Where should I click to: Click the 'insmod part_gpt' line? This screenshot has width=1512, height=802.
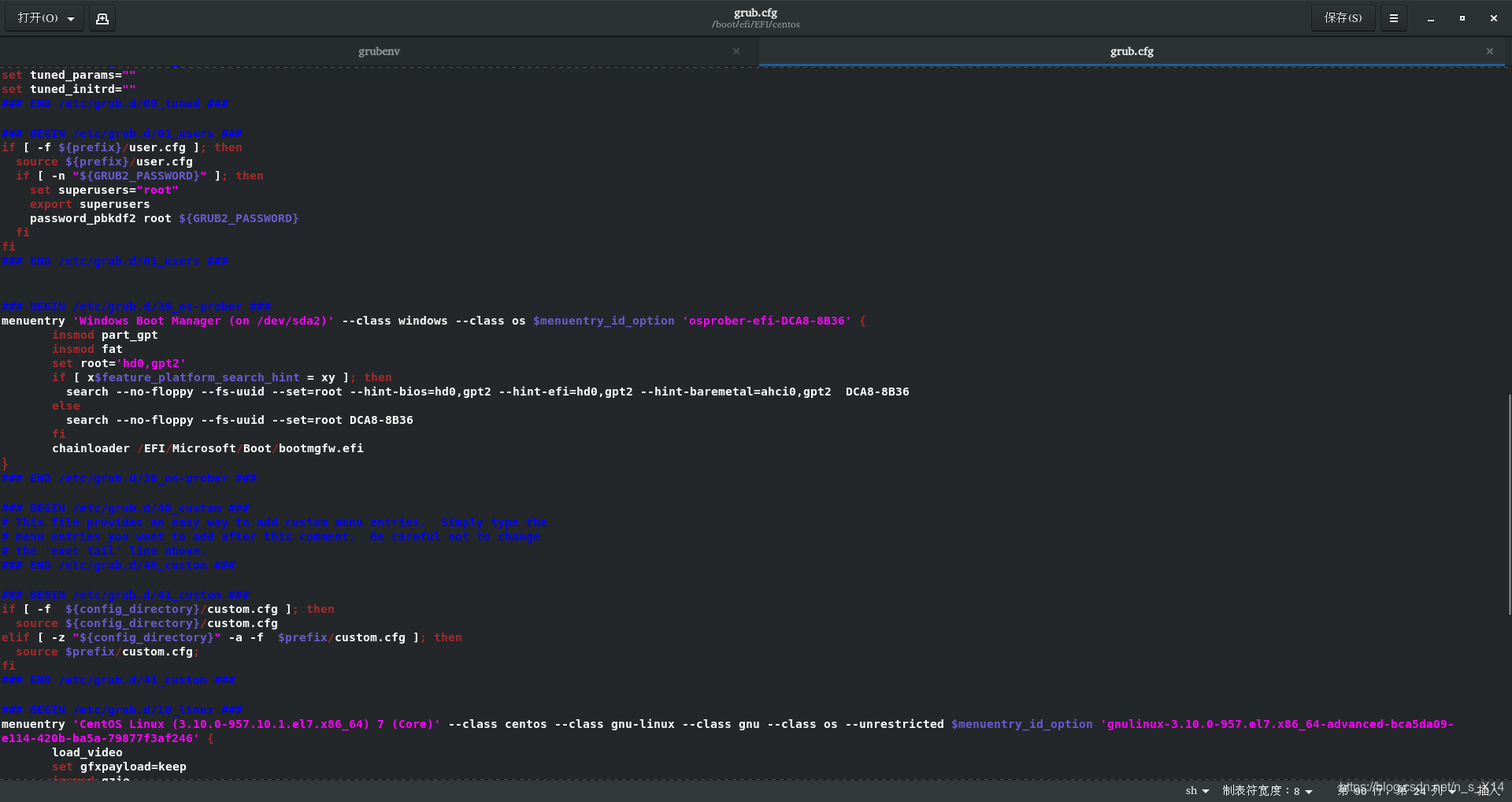pos(105,335)
